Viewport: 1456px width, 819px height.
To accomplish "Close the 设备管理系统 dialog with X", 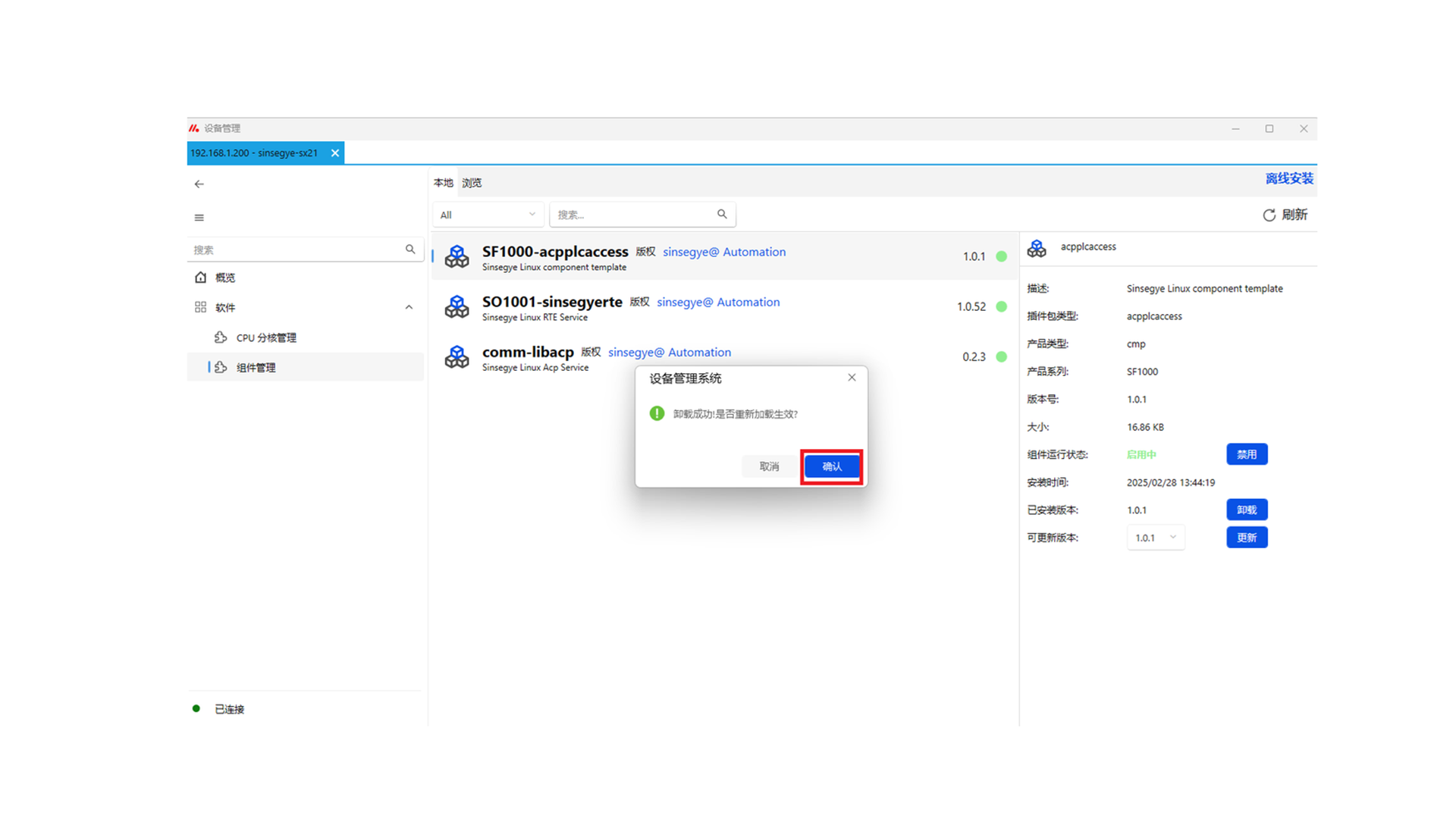I will click(x=852, y=378).
